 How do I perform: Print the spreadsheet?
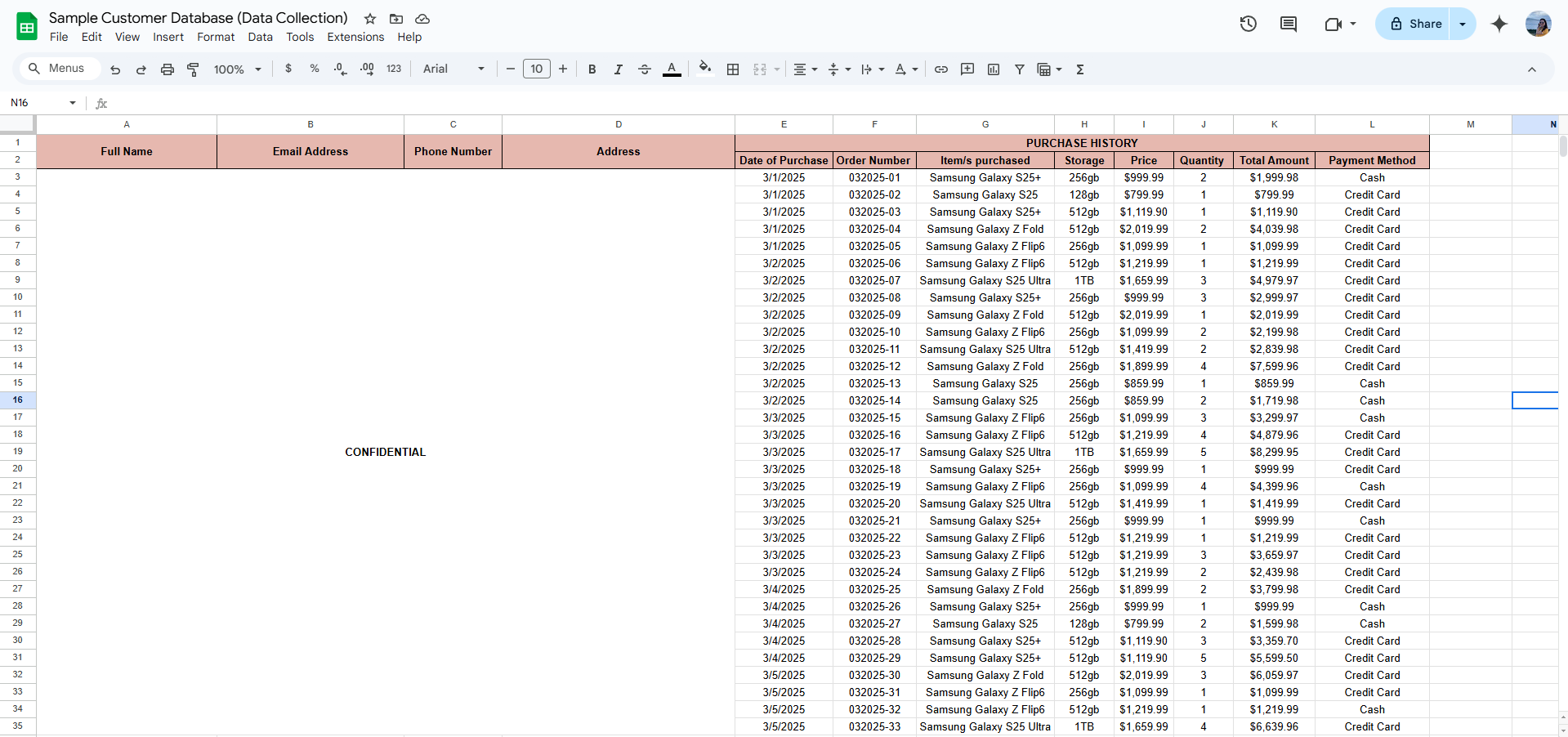click(x=168, y=69)
